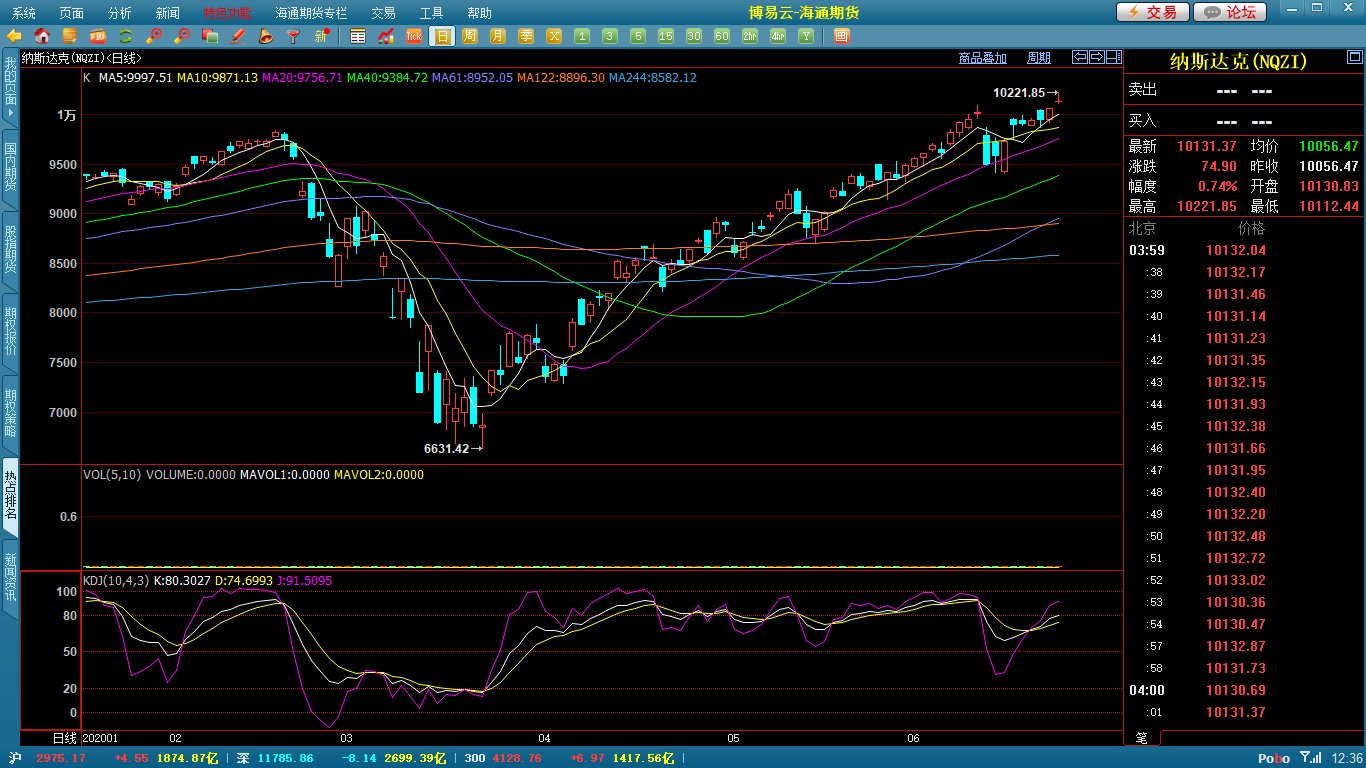Viewport: 1366px width, 768px height.
Task: Open the 工具 menu
Action: click(431, 13)
